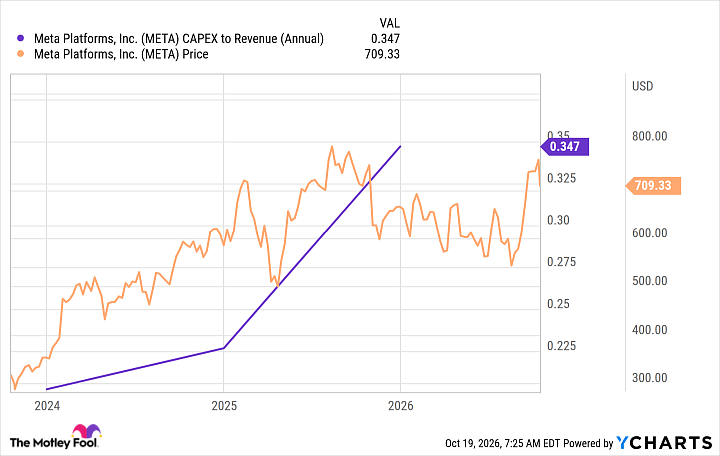Viewport: 720px width, 456px height.
Task: Click the orange META Price legend dot
Action: tap(20, 54)
